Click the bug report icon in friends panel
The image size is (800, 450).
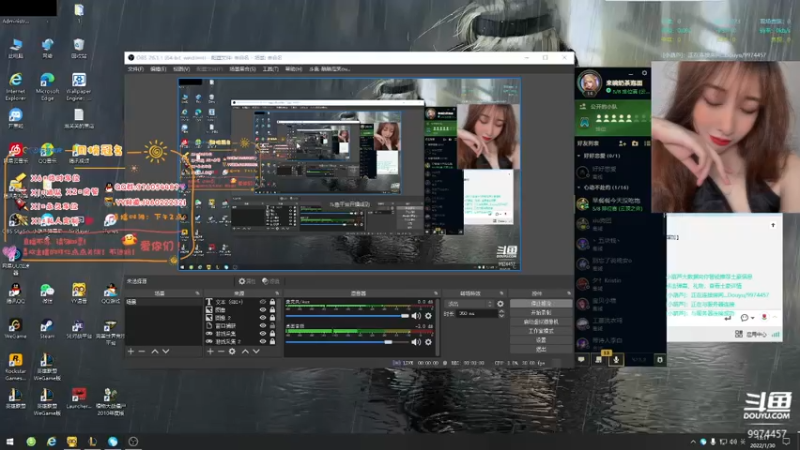(660, 360)
